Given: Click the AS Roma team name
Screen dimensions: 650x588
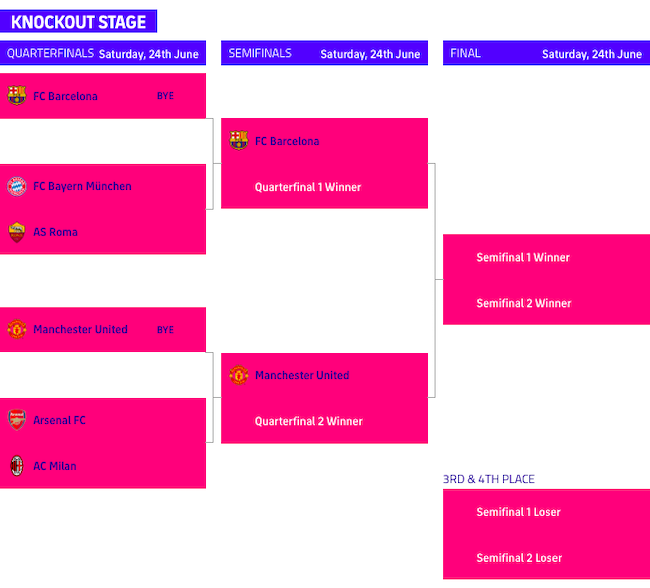Looking at the screenshot, I should coord(55,232).
